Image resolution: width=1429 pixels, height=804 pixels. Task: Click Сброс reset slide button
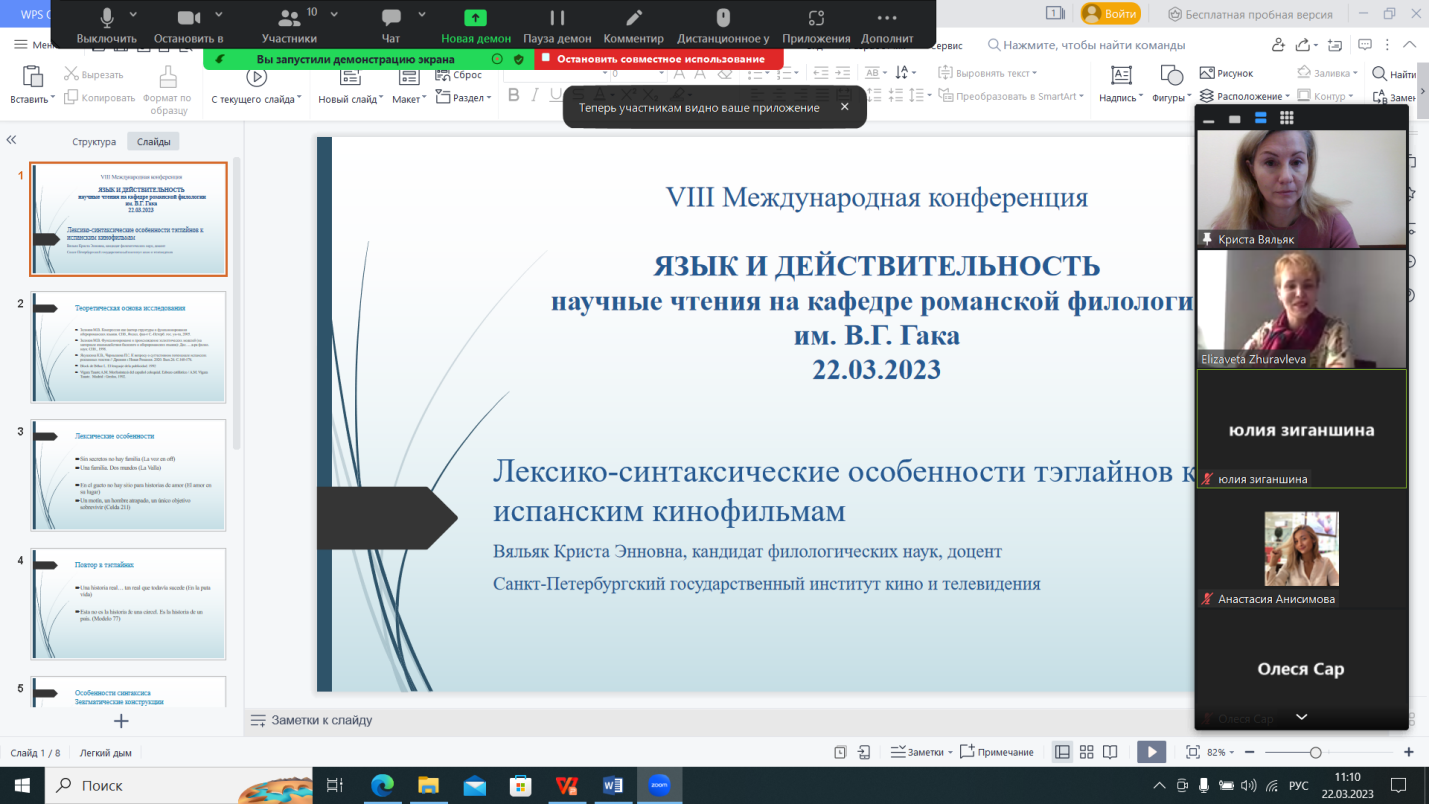click(x=459, y=74)
